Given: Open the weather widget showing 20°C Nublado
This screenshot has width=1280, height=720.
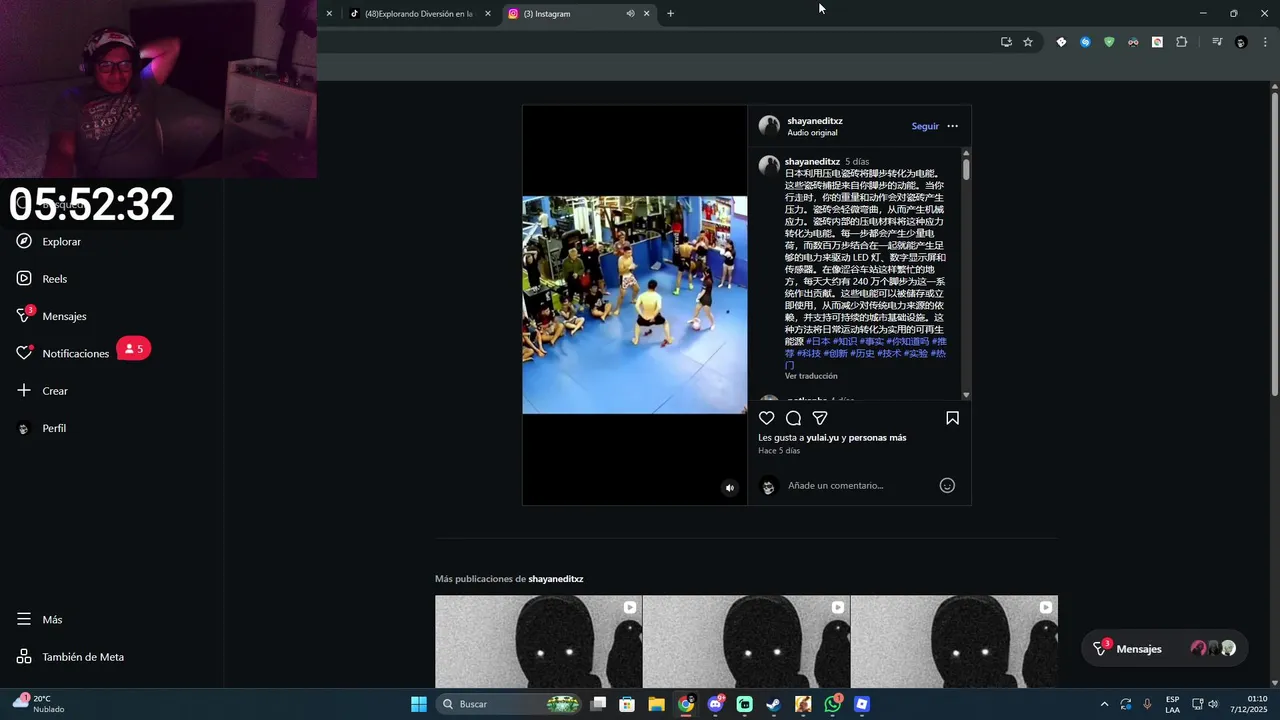Looking at the screenshot, I should (x=38, y=704).
